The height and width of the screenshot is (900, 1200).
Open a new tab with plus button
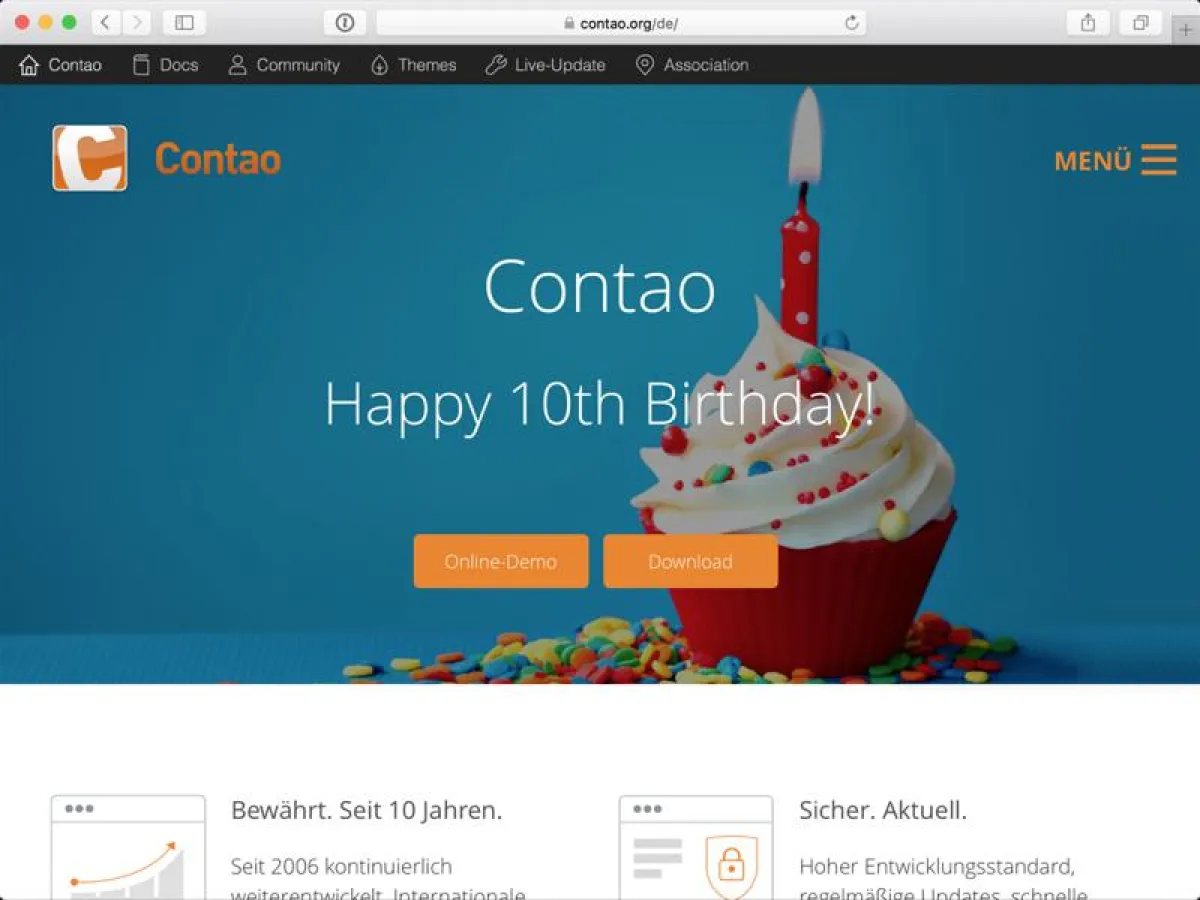click(x=1186, y=30)
